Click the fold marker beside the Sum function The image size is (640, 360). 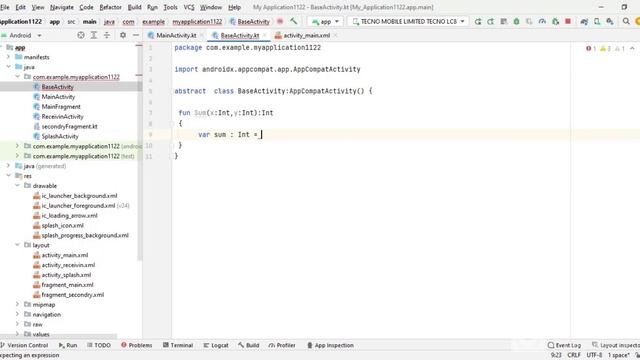click(172, 124)
